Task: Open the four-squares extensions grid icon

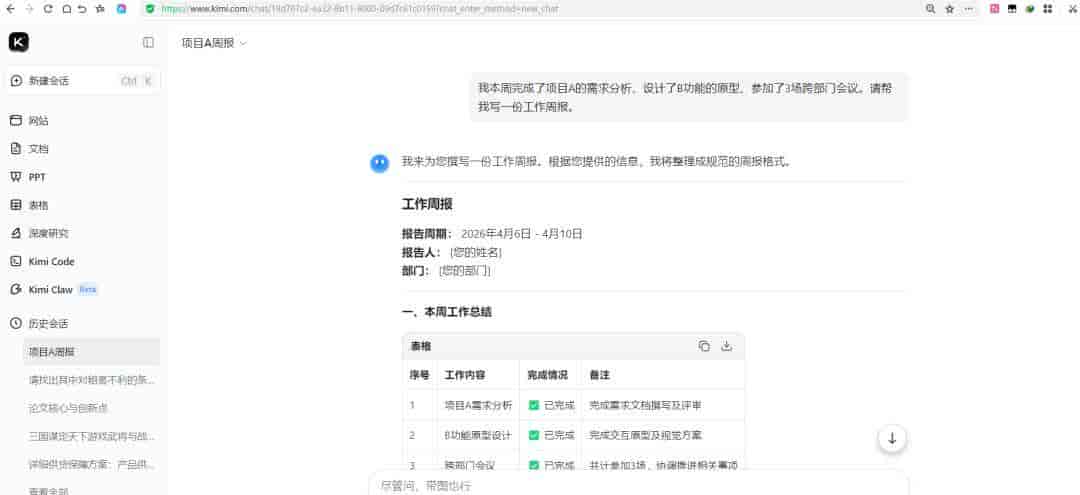Action: pyautogui.click(x=1048, y=9)
